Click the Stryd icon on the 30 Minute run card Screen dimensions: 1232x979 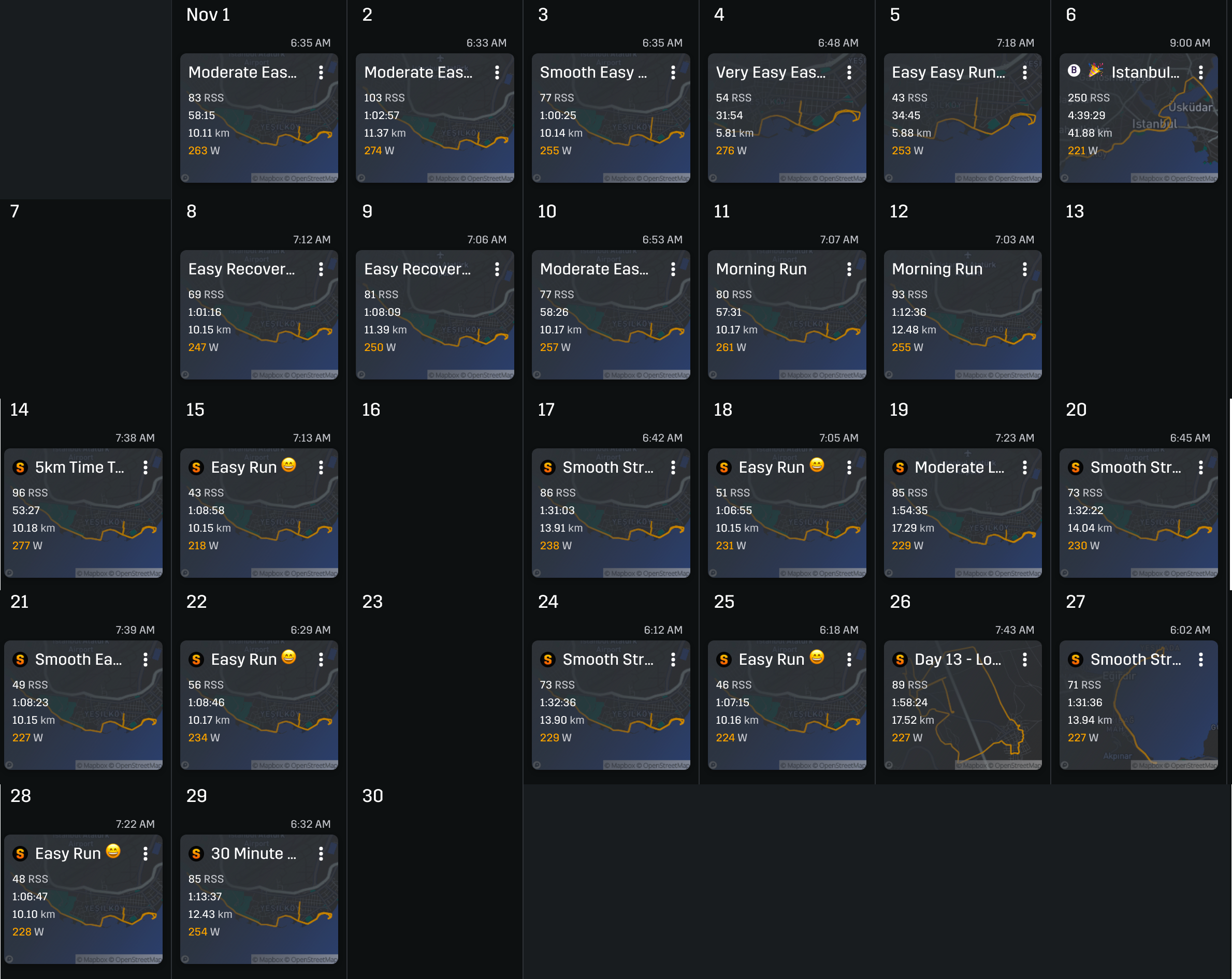point(197,854)
